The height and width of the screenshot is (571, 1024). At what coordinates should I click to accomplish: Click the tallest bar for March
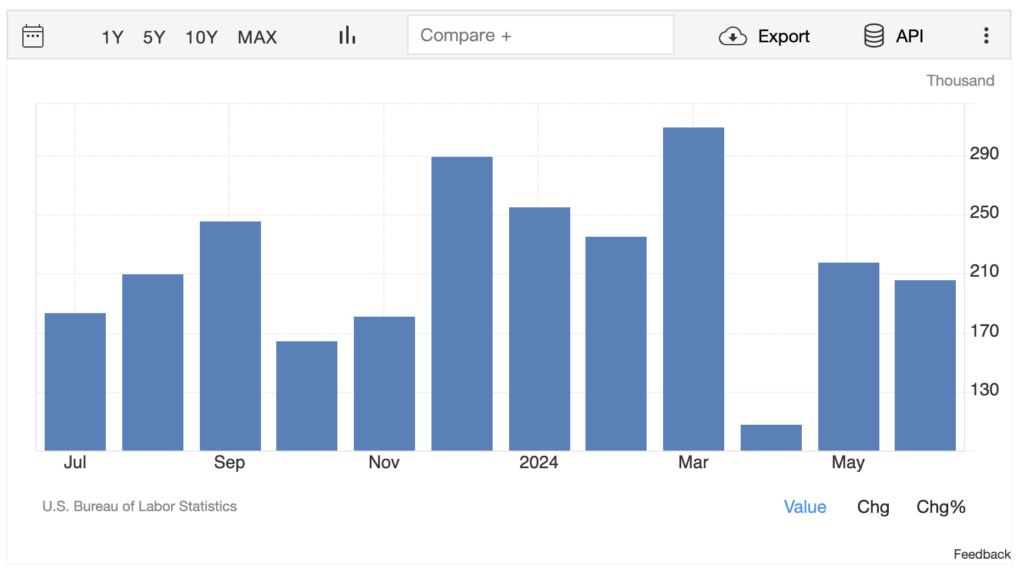tap(693, 289)
